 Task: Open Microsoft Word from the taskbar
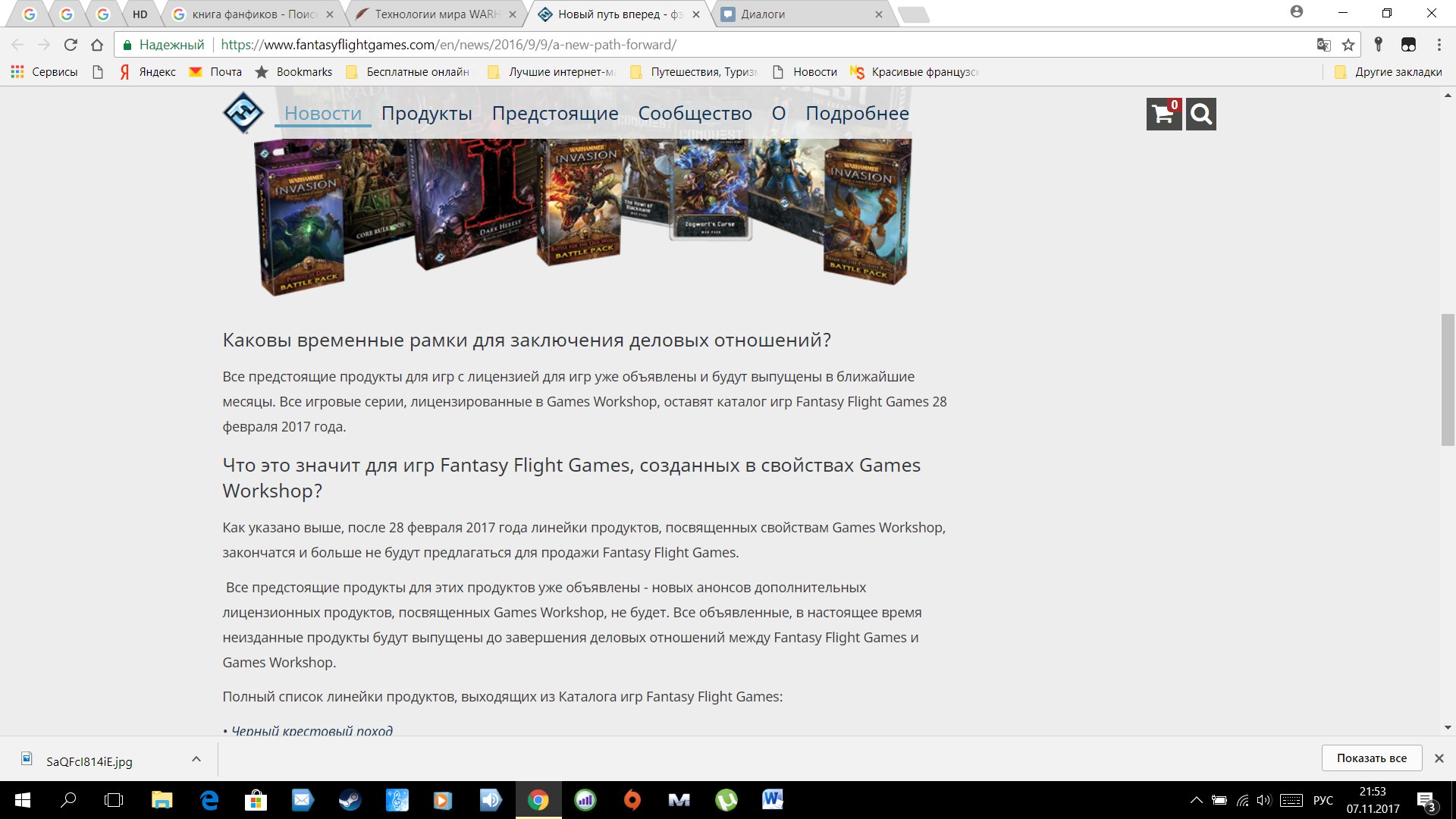point(773,800)
